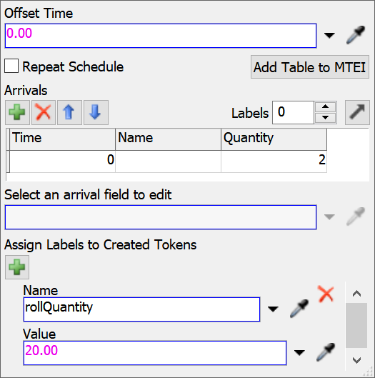The height and width of the screenshot is (378, 375).
Task: Toggle the Repeat Schedule checkbox
Action: (x=12, y=66)
